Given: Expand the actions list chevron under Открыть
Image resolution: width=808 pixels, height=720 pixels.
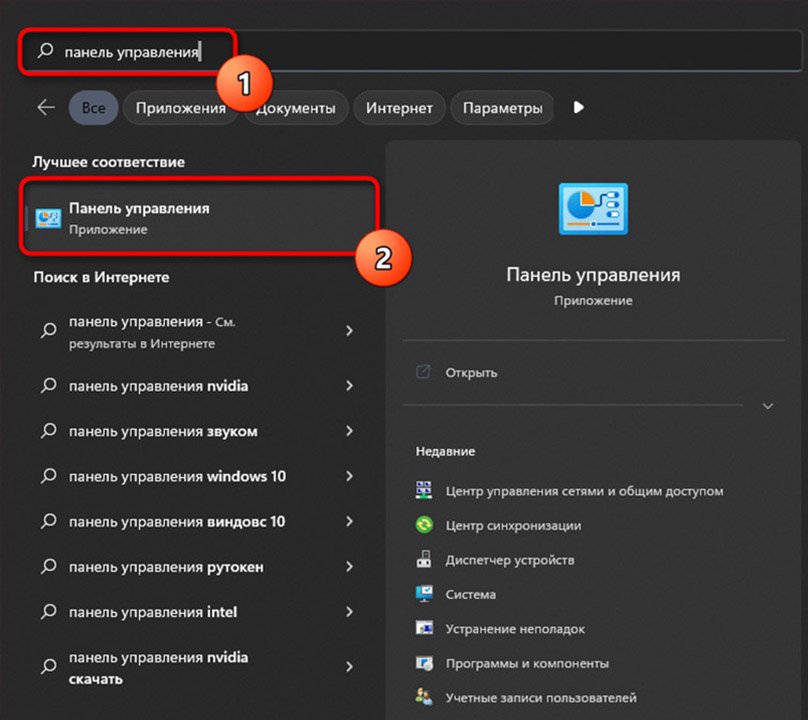Looking at the screenshot, I should (x=768, y=406).
